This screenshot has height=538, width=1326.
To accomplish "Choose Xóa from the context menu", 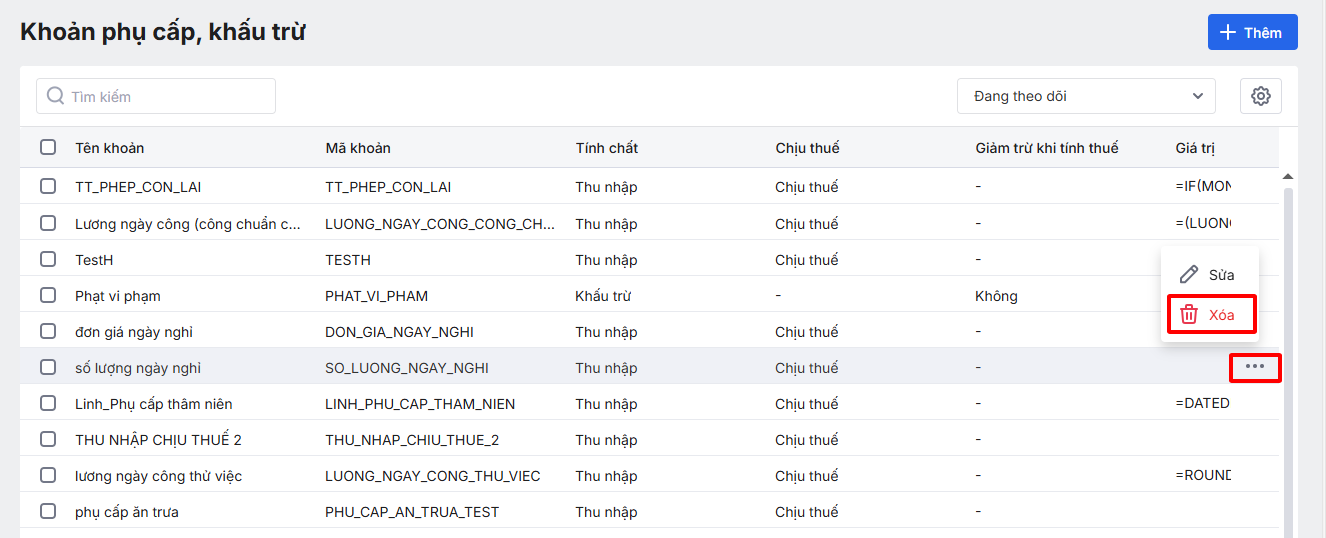I will coord(1221,315).
